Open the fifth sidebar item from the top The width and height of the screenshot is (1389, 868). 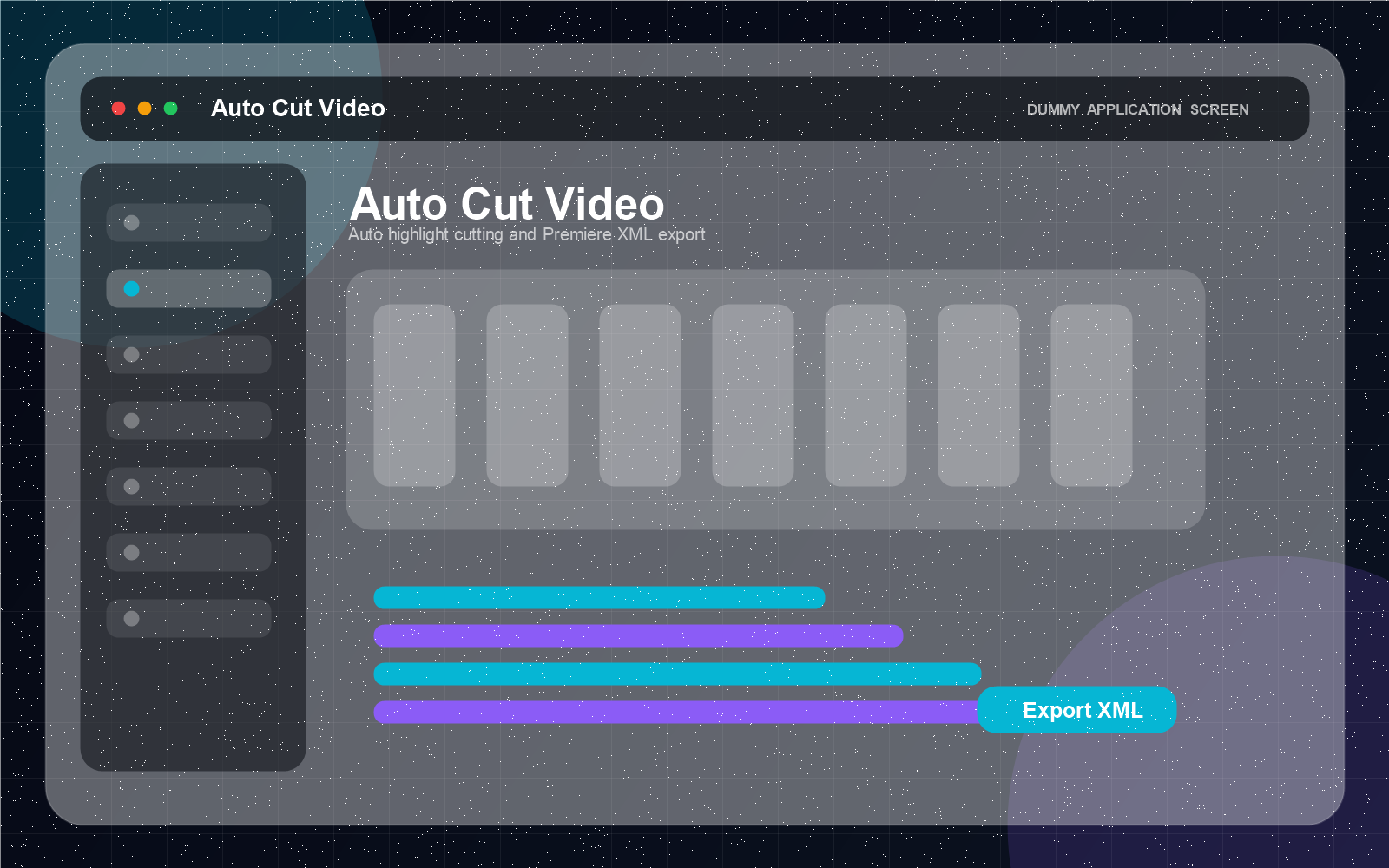tap(188, 486)
